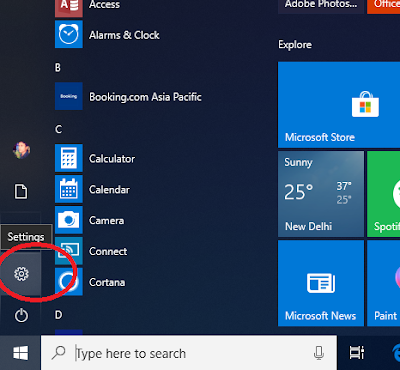Image resolution: width=400 pixels, height=370 pixels.
Task: Select the Calculator label
Action: [x=112, y=159]
